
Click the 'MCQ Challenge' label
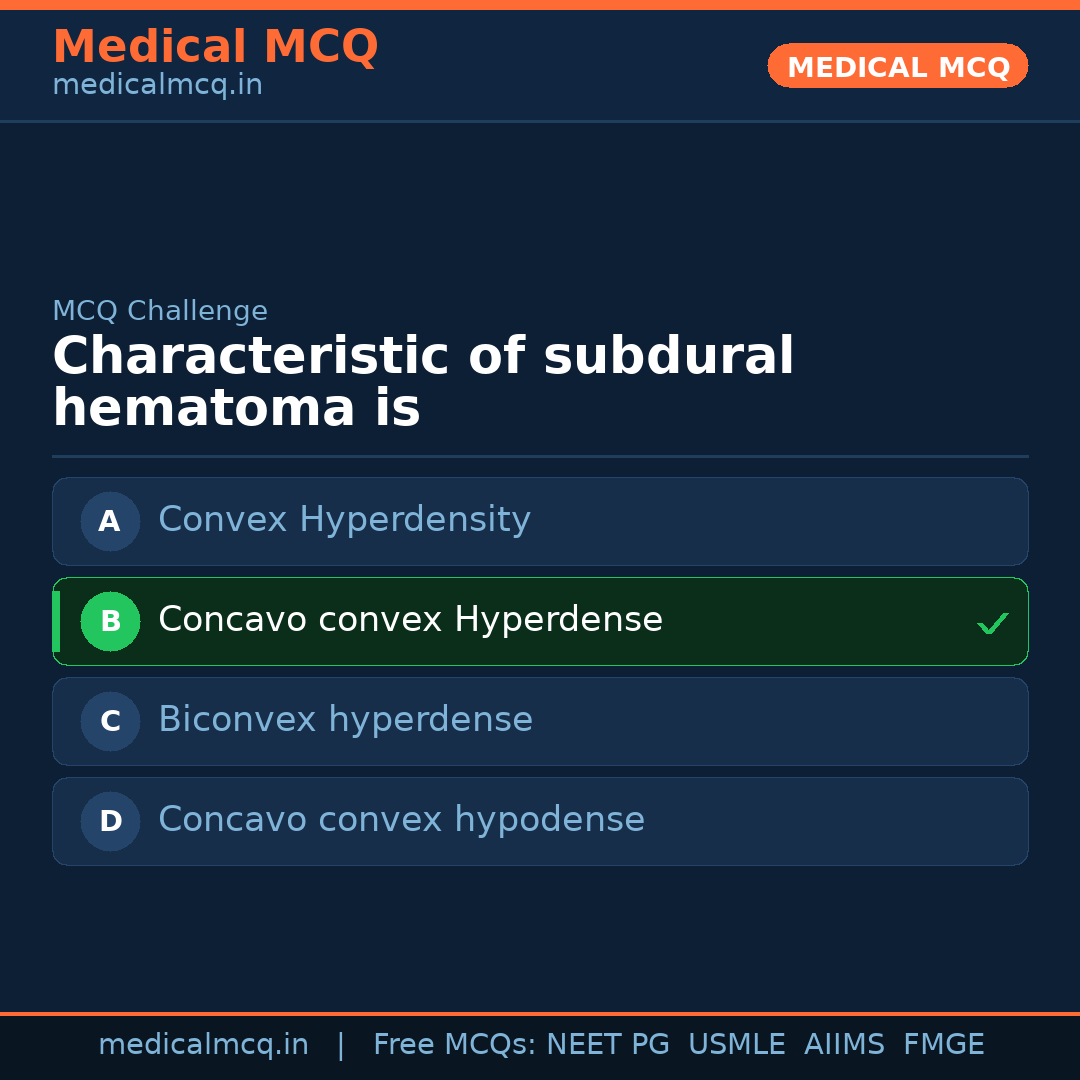pyautogui.click(x=160, y=311)
